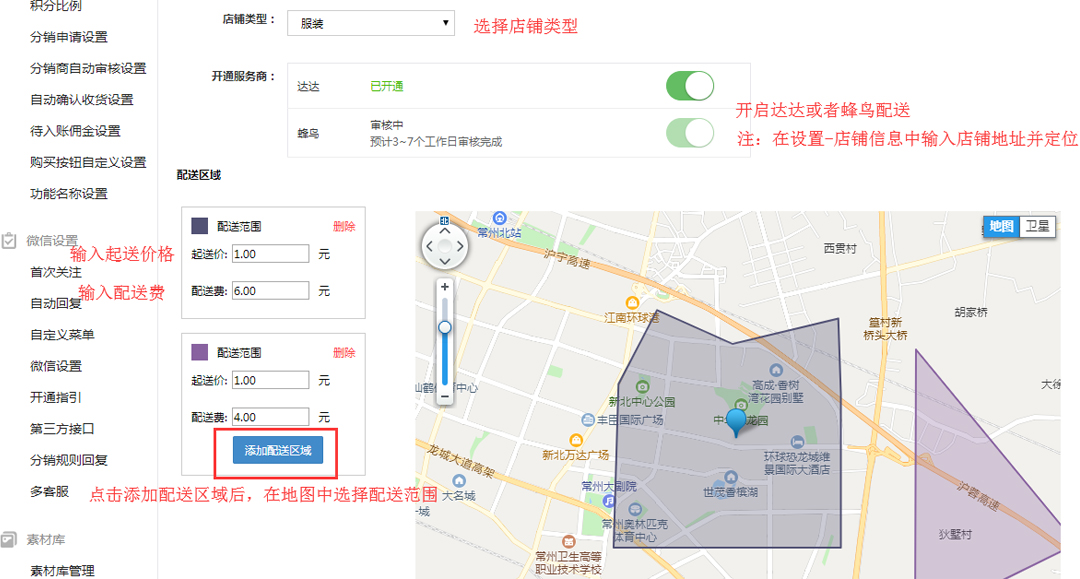This screenshot has width=1080, height=579.
Task: Pan the map up with the top arrow
Action: (x=445, y=229)
